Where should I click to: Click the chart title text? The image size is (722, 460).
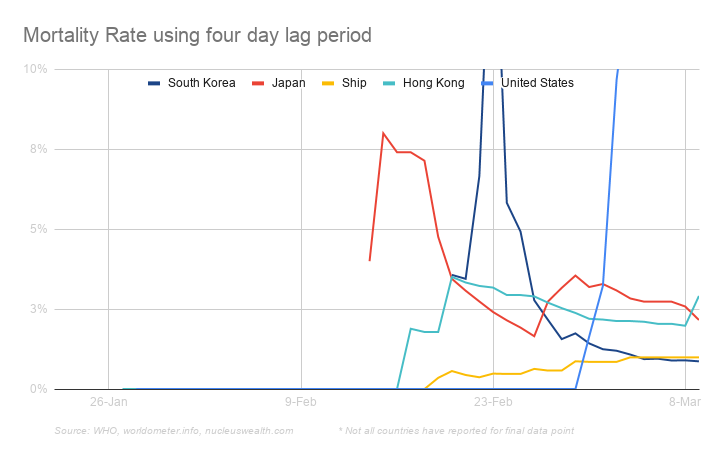click(197, 36)
